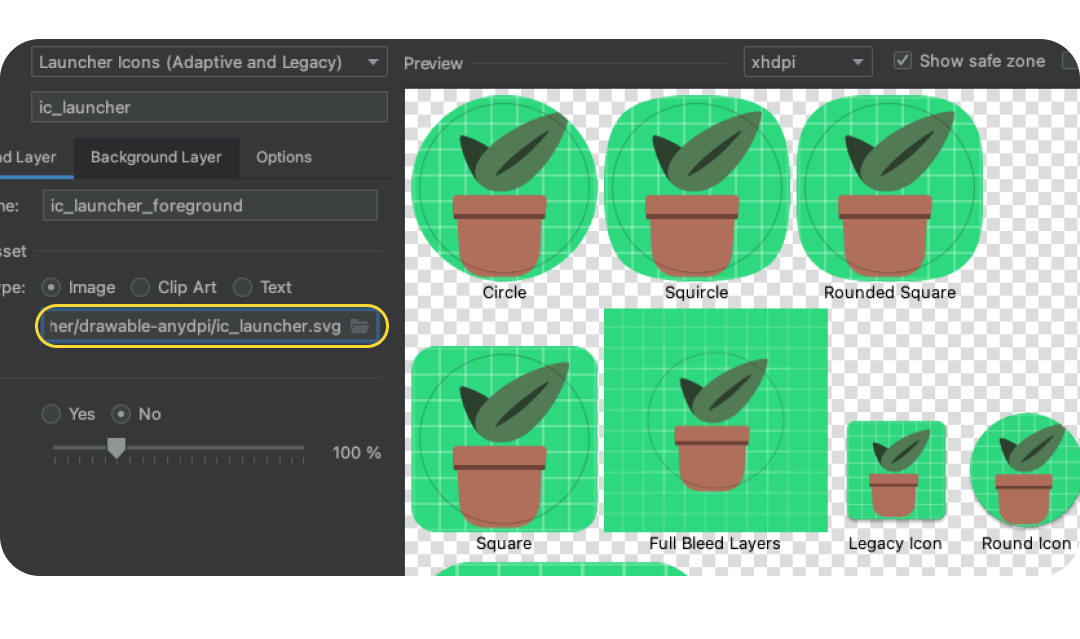Select the Full Bleed Layers preview
The width and height of the screenshot is (1080, 639).
click(715, 420)
